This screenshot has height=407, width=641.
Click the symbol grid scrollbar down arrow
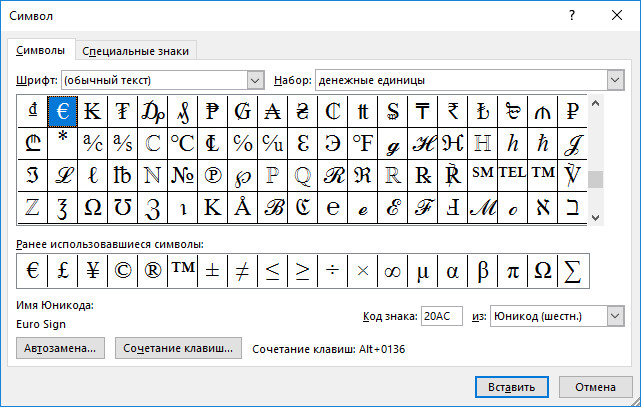[x=596, y=217]
